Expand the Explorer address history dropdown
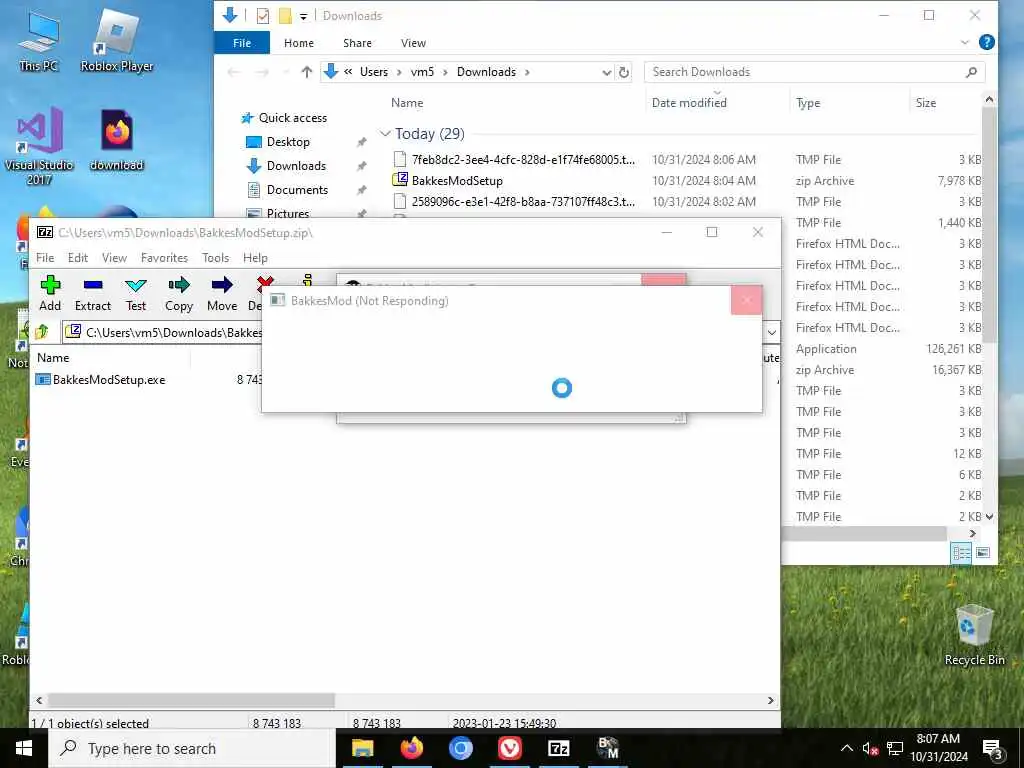This screenshot has width=1024, height=768. pos(606,72)
